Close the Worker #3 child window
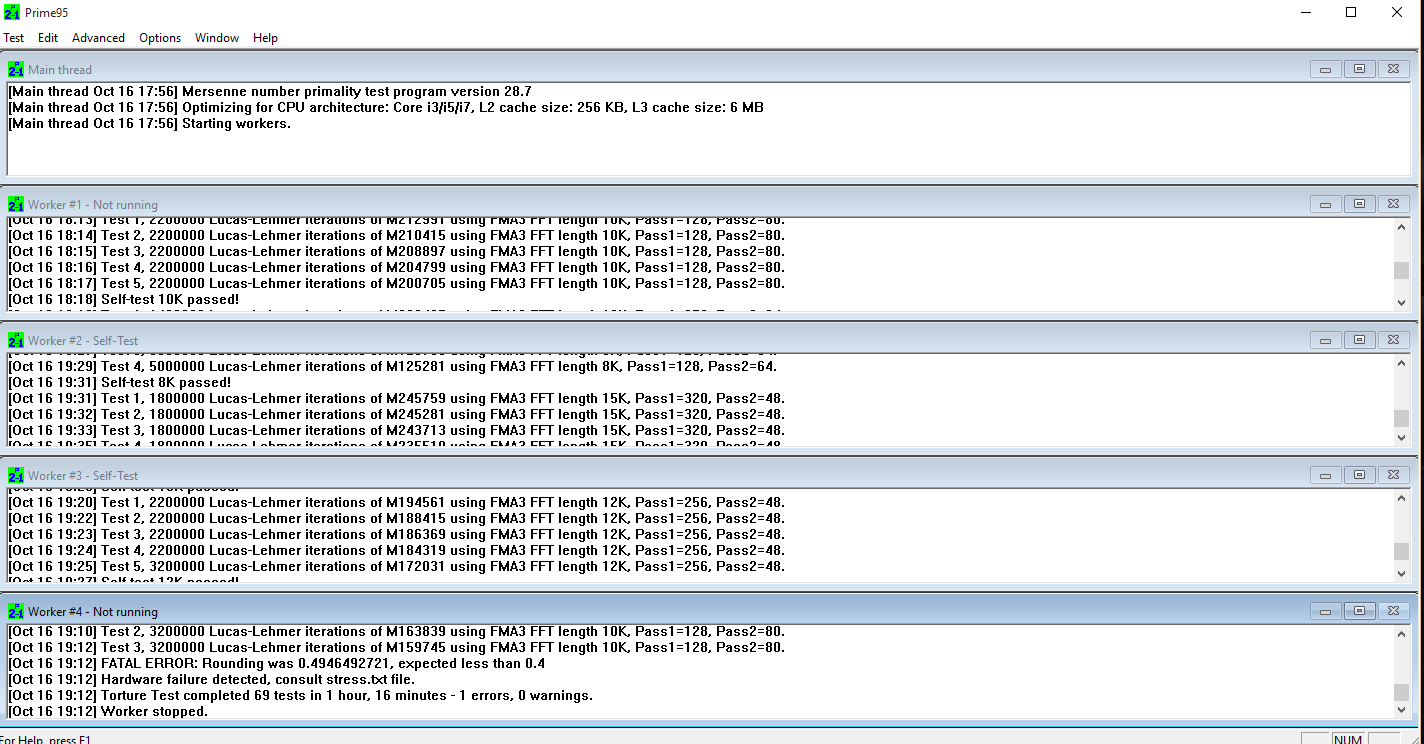1424x744 pixels. click(x=1393, y=475)
